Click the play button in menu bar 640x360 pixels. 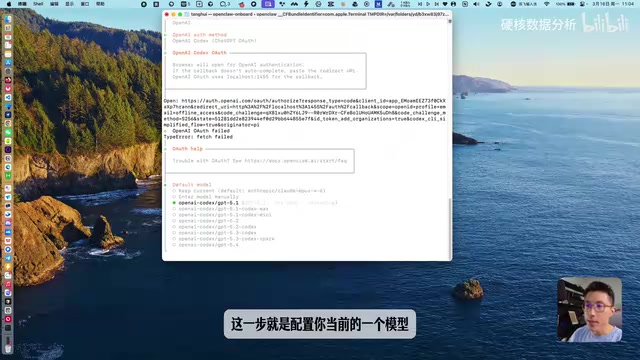[428, 4]
